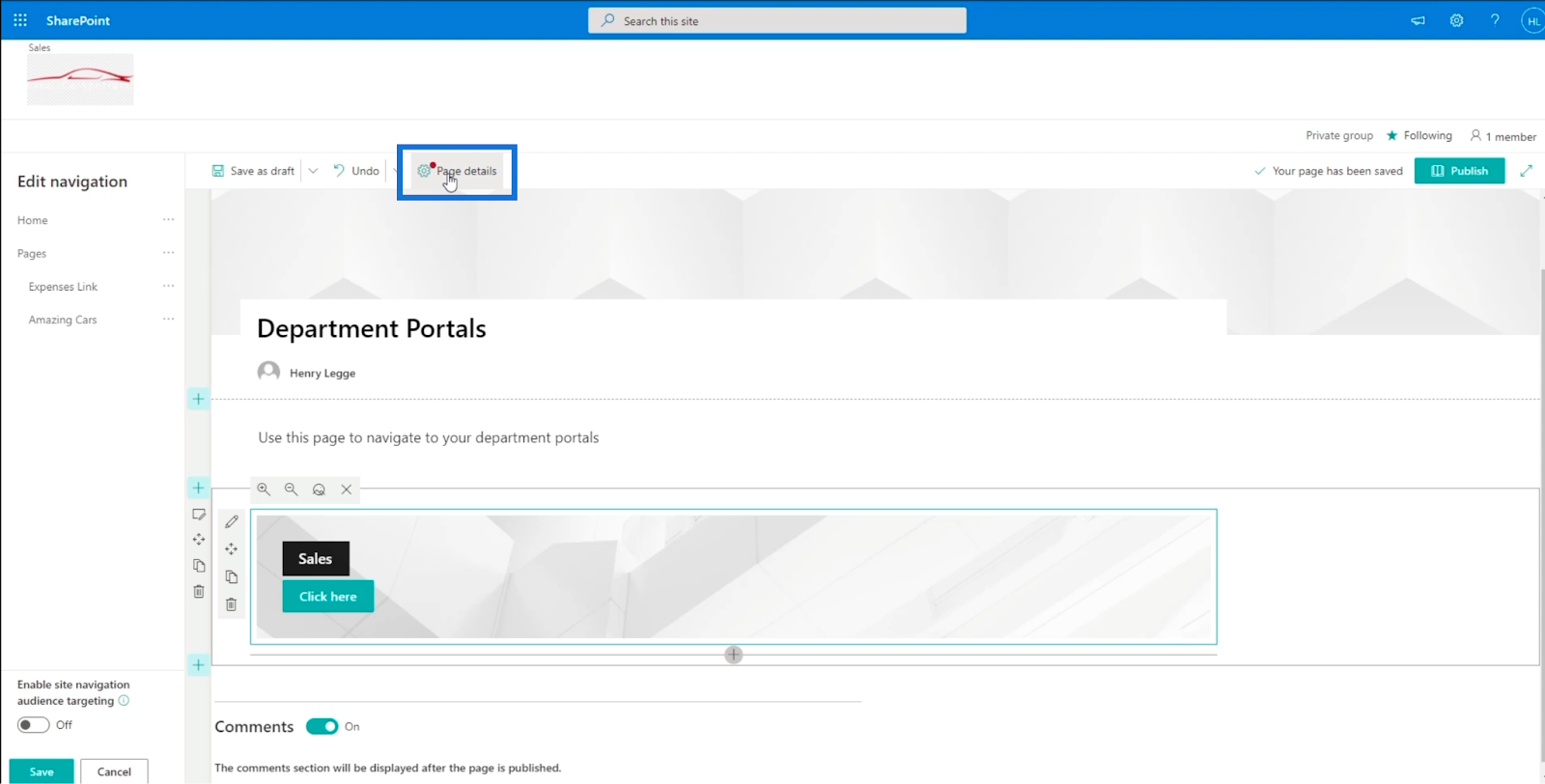Open the SharePoint app launcher waffle
The image size is (1545, 784).
(20, 20)
